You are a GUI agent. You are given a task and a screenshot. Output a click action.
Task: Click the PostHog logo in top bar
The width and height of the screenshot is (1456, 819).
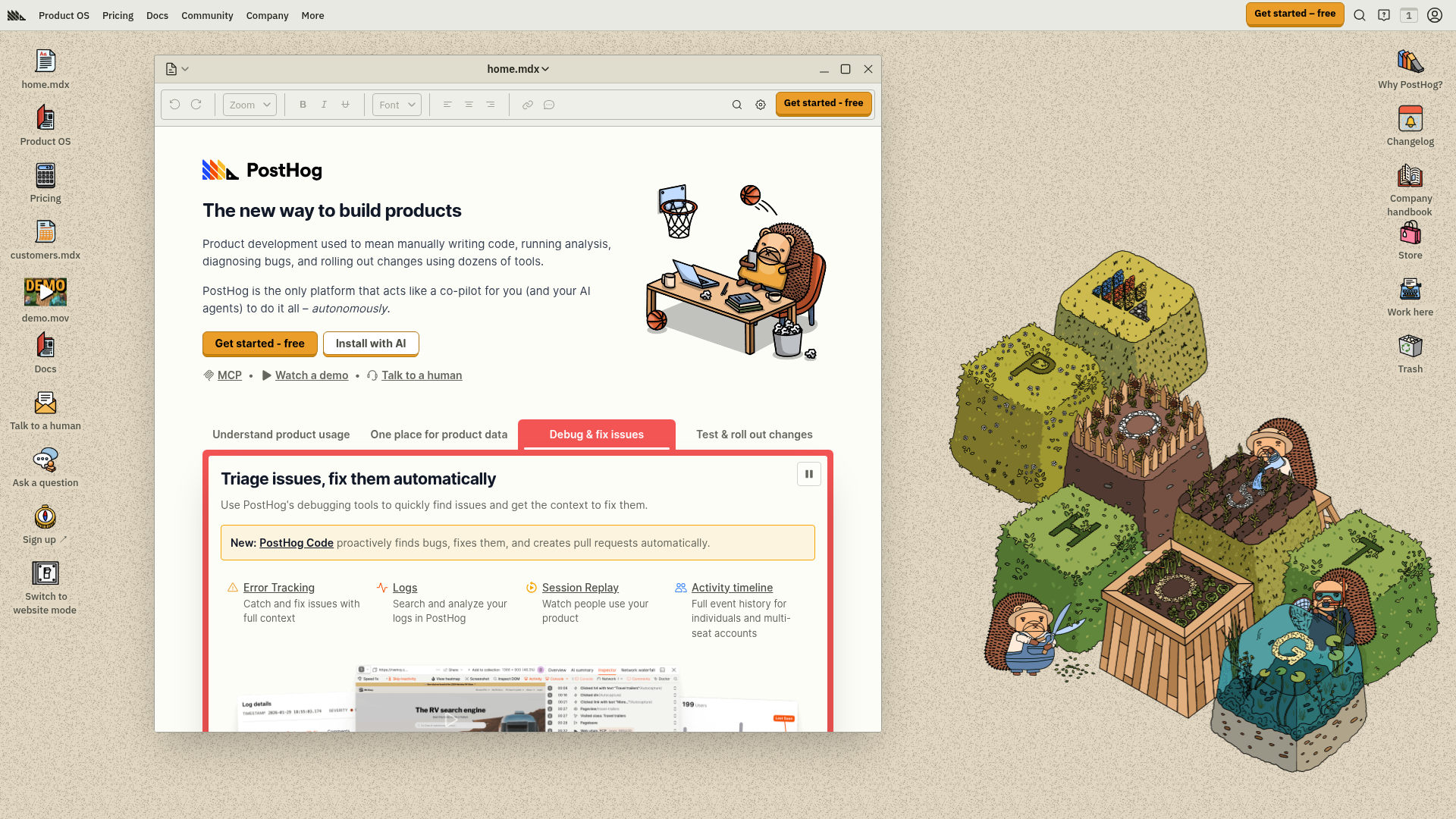pos(17,15)
